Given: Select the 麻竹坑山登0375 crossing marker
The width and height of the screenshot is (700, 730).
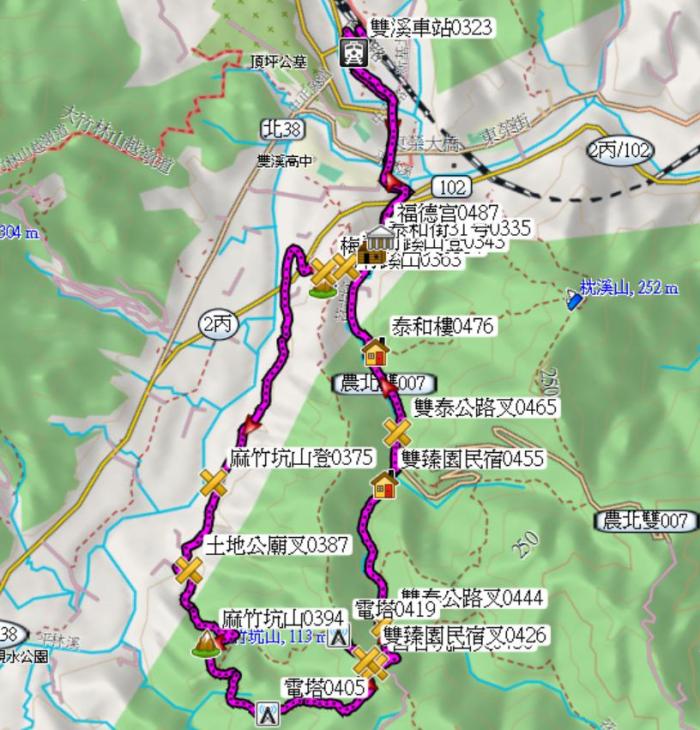Looking at the screenshot, I should pyautogui.click(x=214, y=483).
